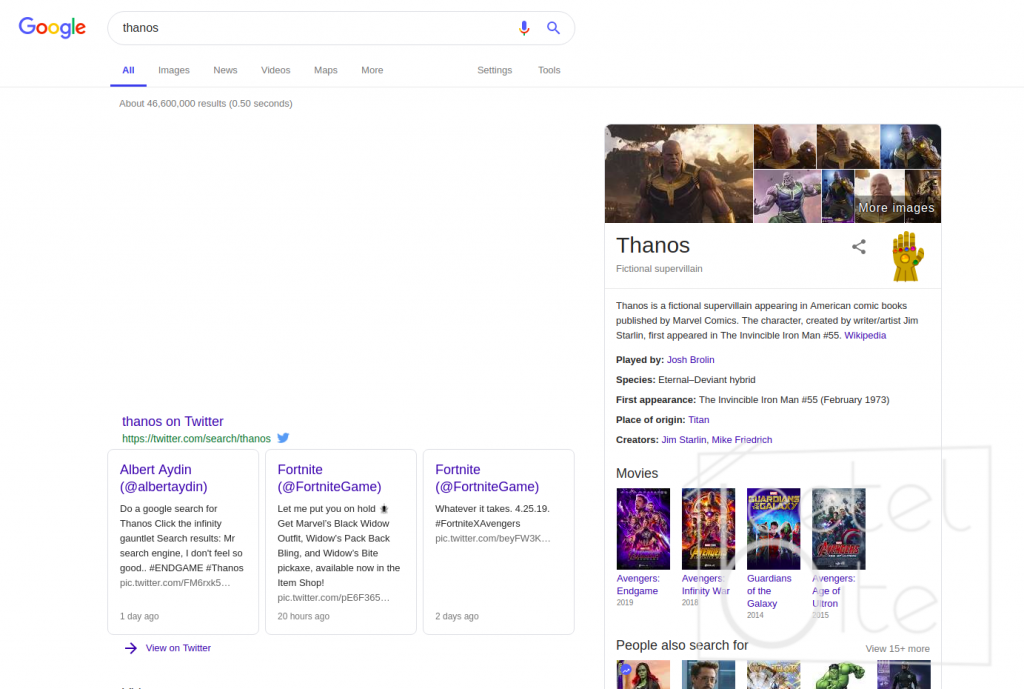
Task: Click the results count text
Action: point(206,103)
